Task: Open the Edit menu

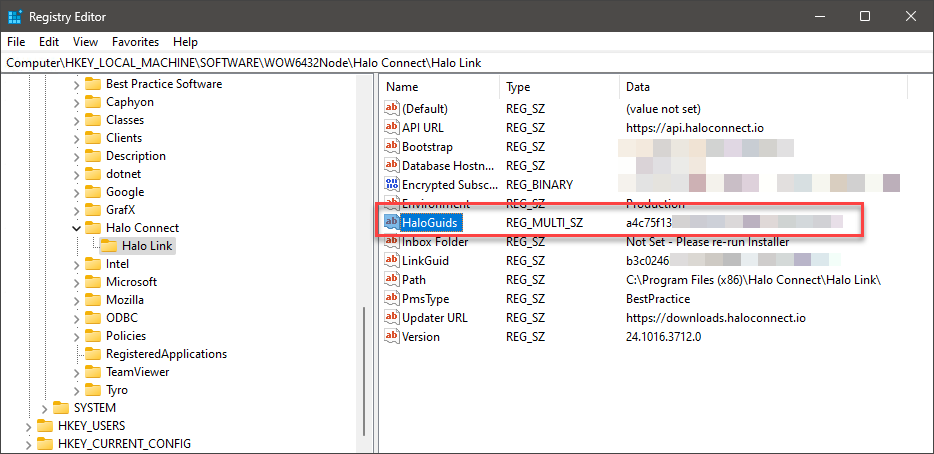Action: pyautogui.click(x=49, y=42)
